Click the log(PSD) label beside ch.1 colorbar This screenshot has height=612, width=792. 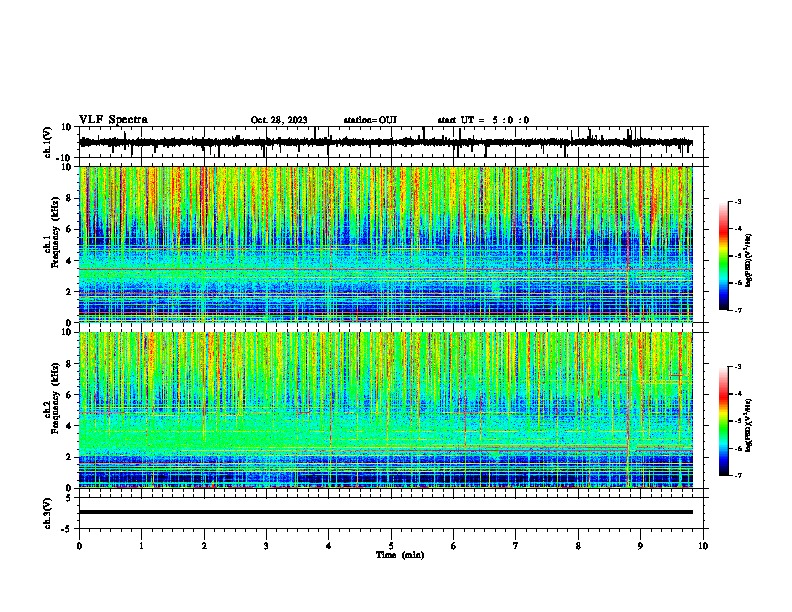(x=749, y=260)
